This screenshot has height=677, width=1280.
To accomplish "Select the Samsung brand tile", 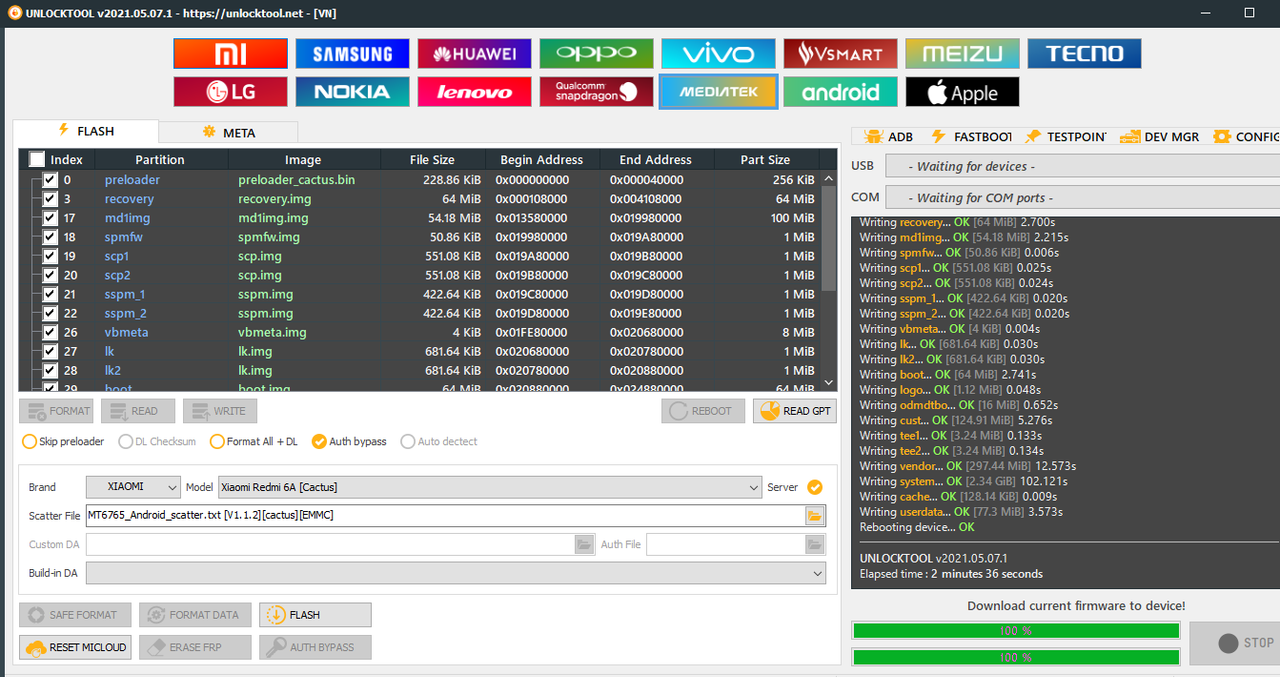I will (x=352, y=53).
